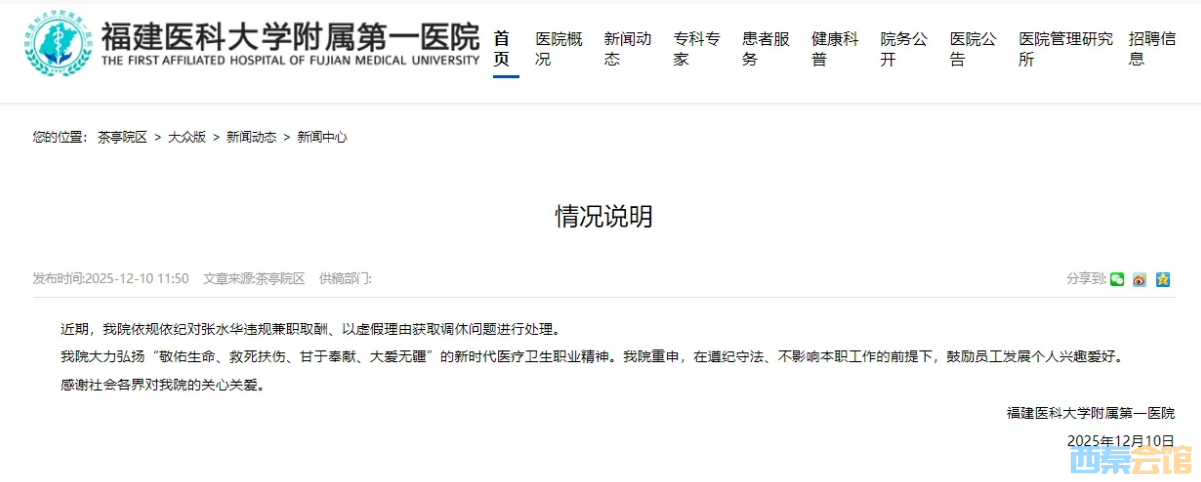Go to 招聘信息 page
Image resolution: width=1201 pixels, height=482 pixels.
coord(1152,48)
